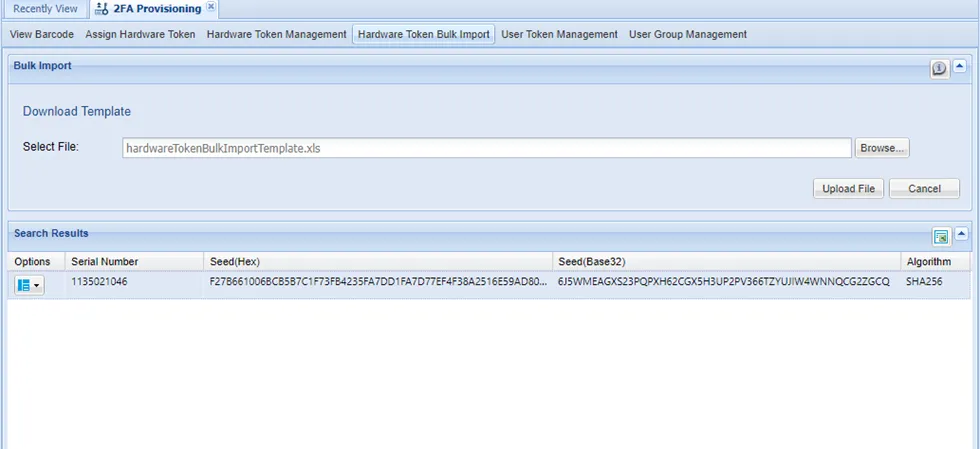Click the Seed(Base32) column header
980x449 pixels.
pos(726,261)
